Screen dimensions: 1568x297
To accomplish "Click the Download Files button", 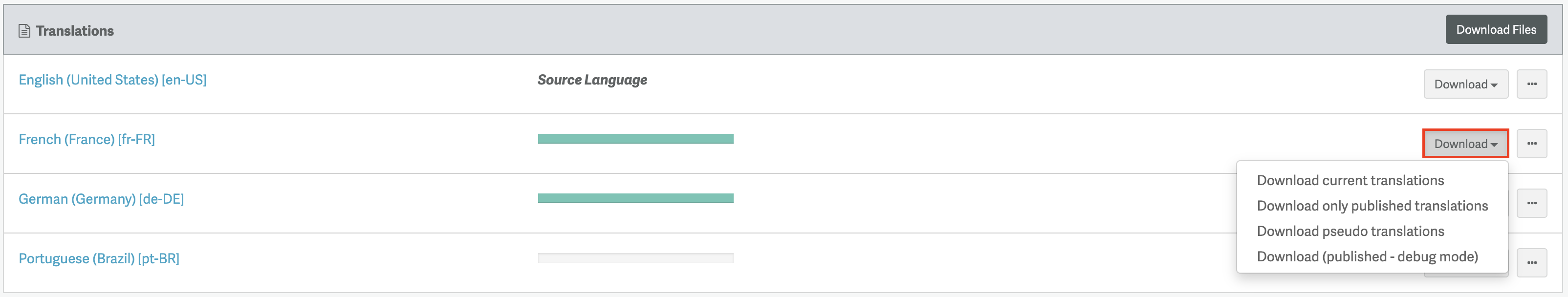I will point(1496,30).
